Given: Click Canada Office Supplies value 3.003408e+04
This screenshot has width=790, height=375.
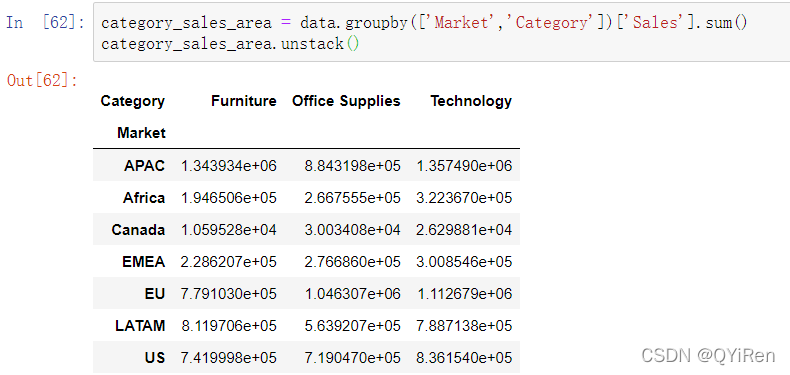Looking at the screenshot, I should [353, 230].
